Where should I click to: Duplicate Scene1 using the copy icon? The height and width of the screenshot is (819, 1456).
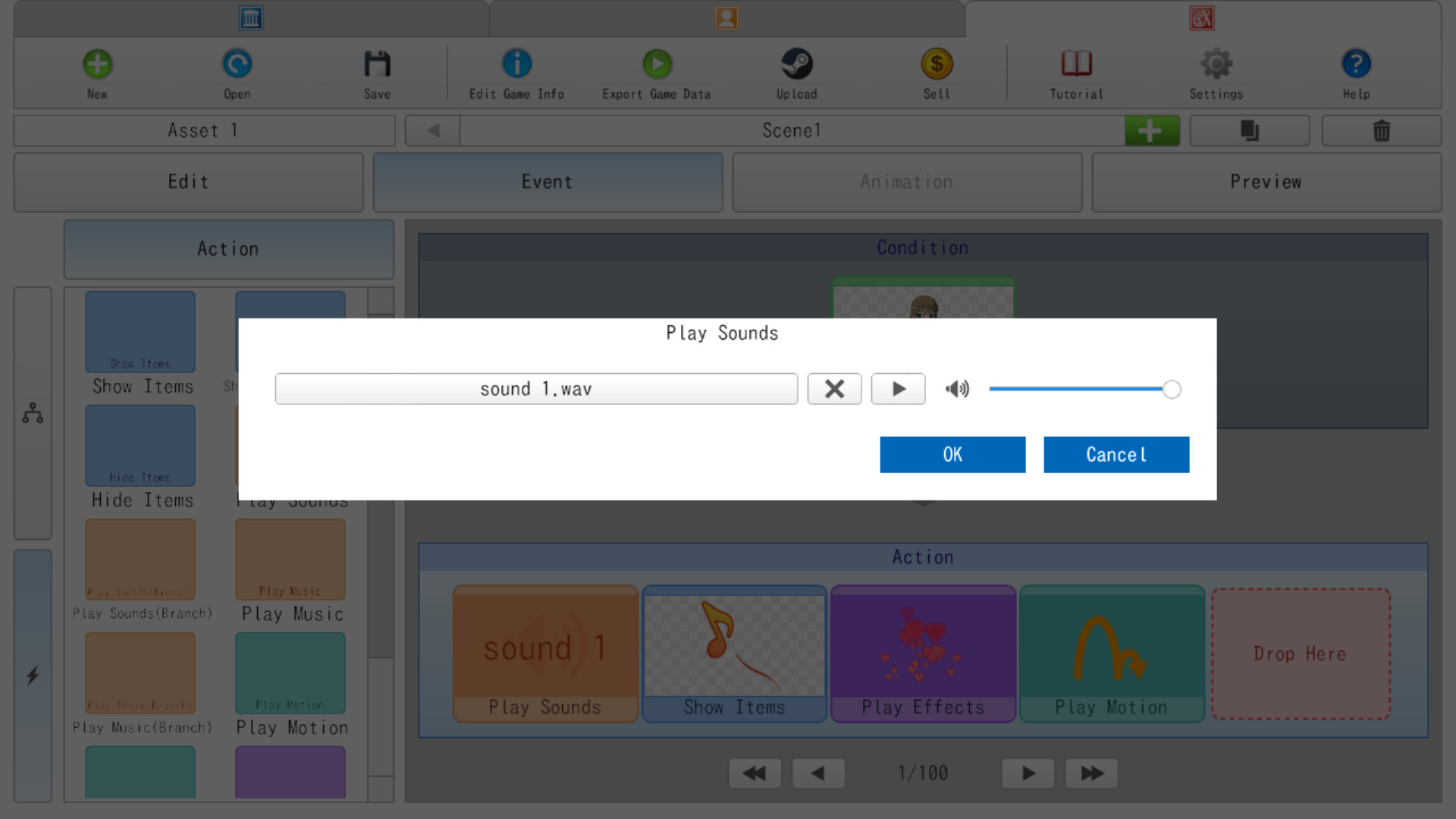tap(1249, 130)
